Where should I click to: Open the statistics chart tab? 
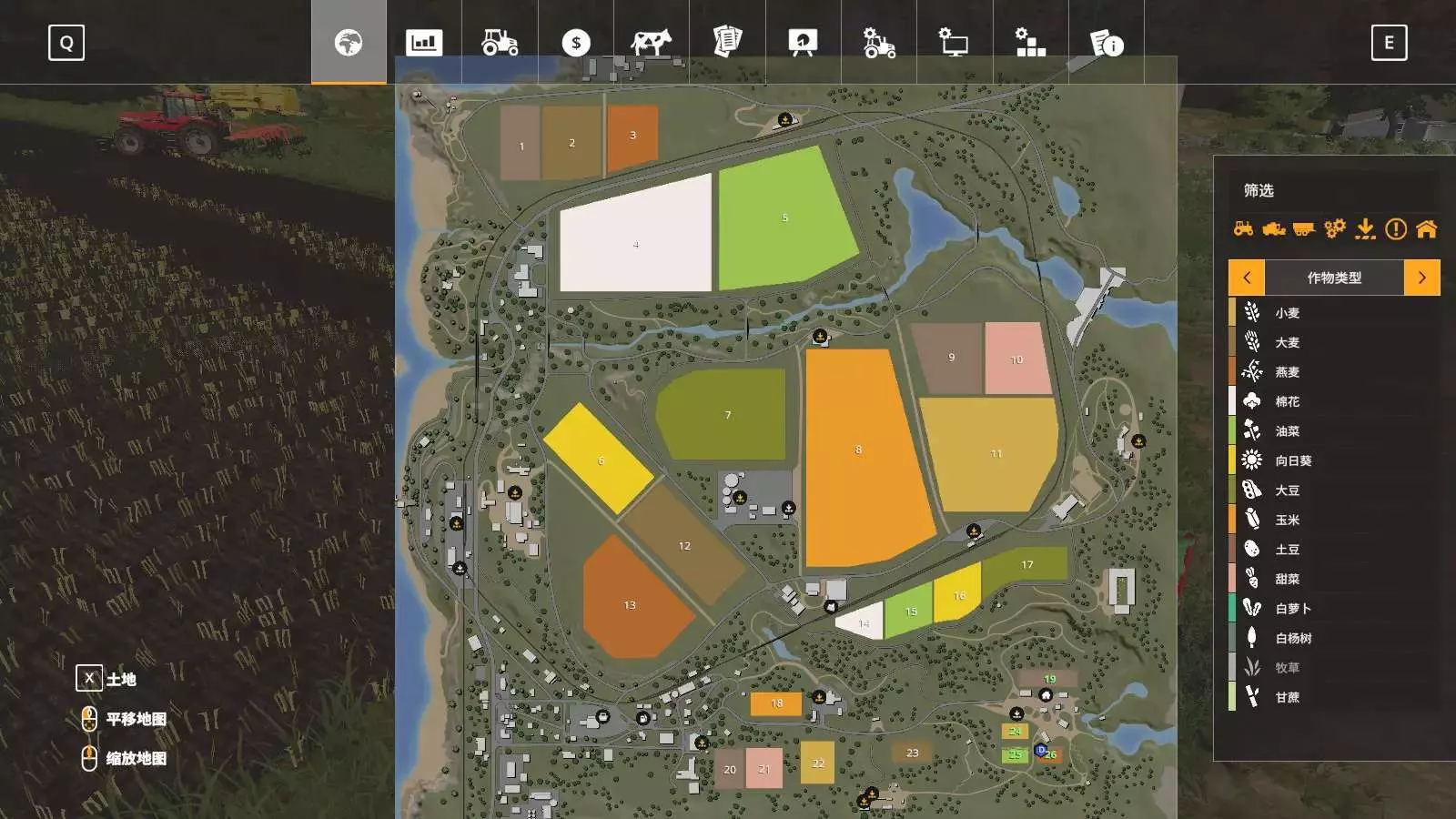[424, 42]
